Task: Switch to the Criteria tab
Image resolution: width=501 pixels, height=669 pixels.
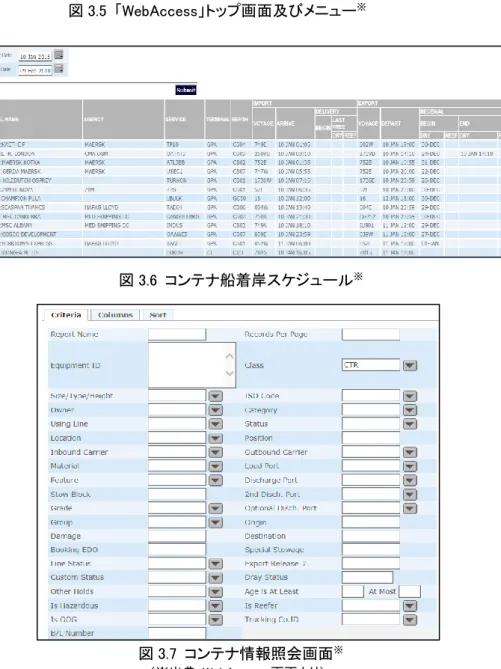Action: click(66, 315)
